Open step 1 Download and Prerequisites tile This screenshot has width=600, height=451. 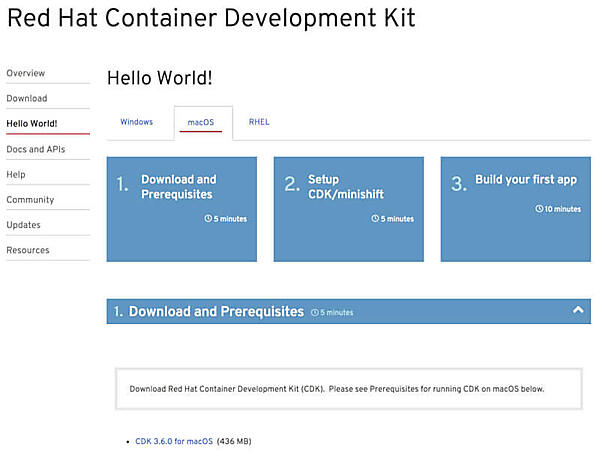[x=181, y=208]
